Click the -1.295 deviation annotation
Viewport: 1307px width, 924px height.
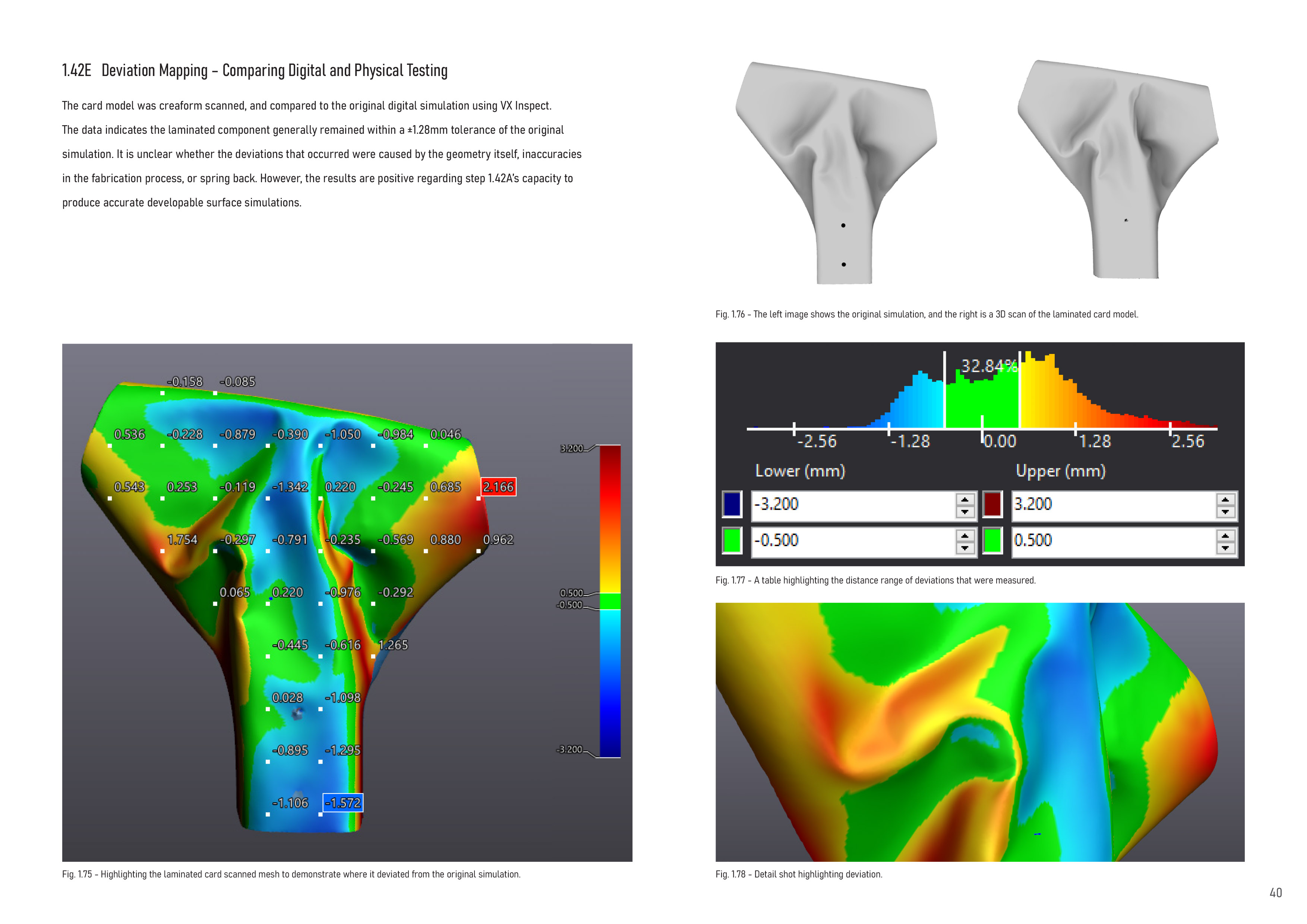coord(343,750)
